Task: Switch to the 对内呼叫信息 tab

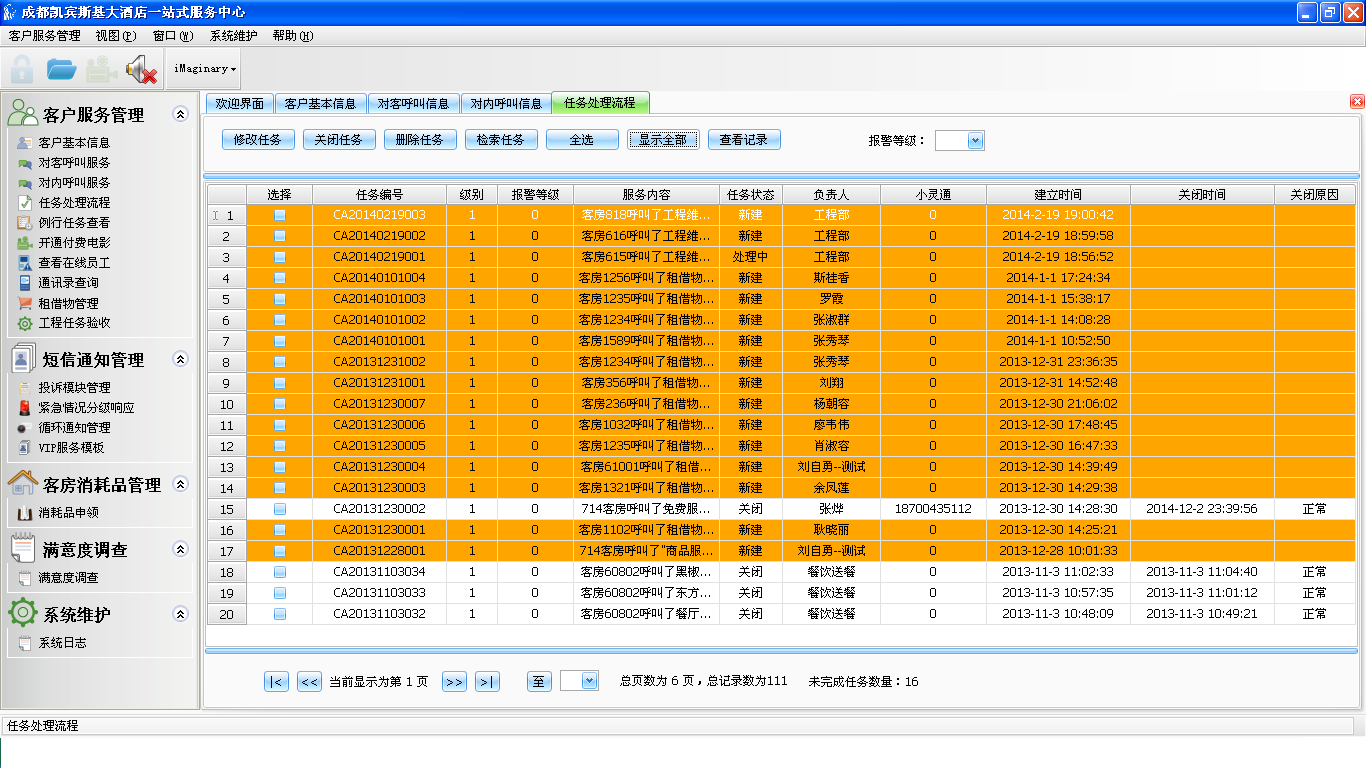Action: (506, 103)
